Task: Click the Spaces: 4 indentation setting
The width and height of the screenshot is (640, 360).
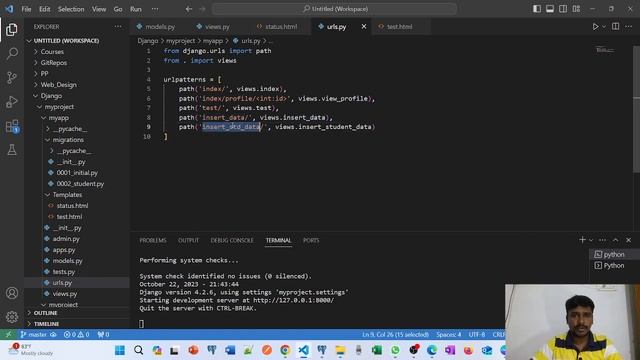Action: 448,334
